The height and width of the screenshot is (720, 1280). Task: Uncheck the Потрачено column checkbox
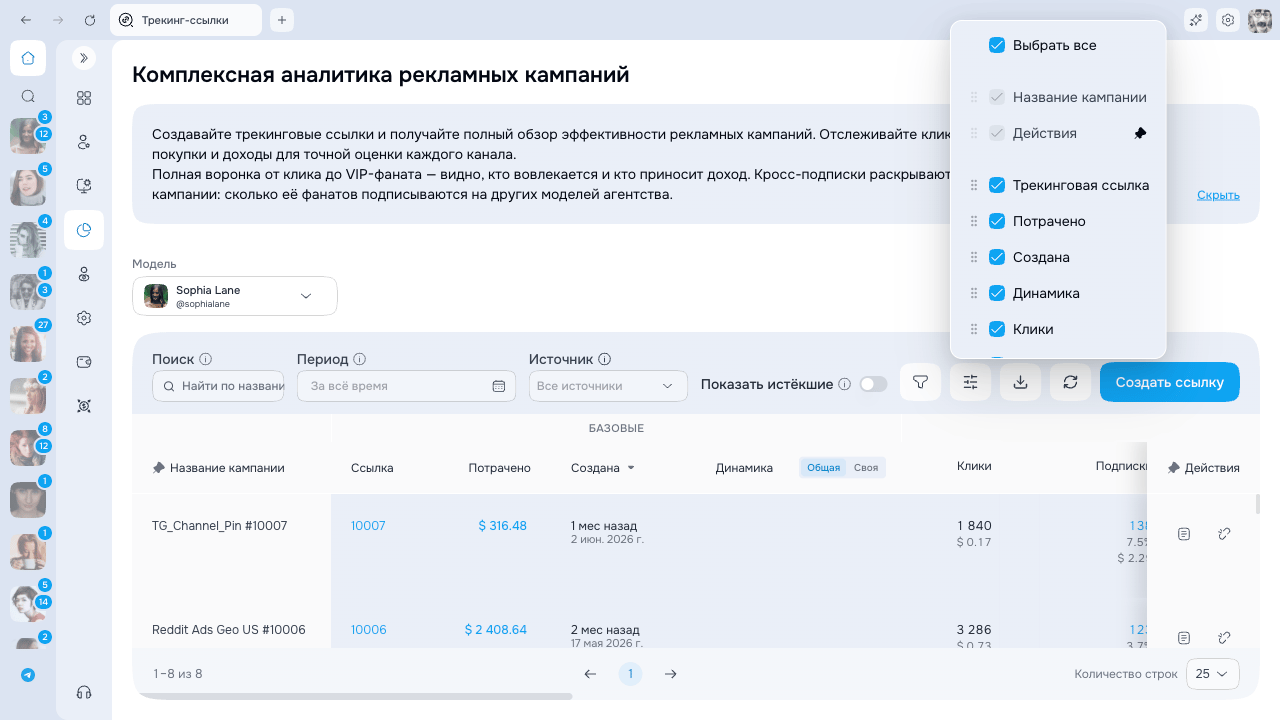pyautogui.click(x=997, y=221)
